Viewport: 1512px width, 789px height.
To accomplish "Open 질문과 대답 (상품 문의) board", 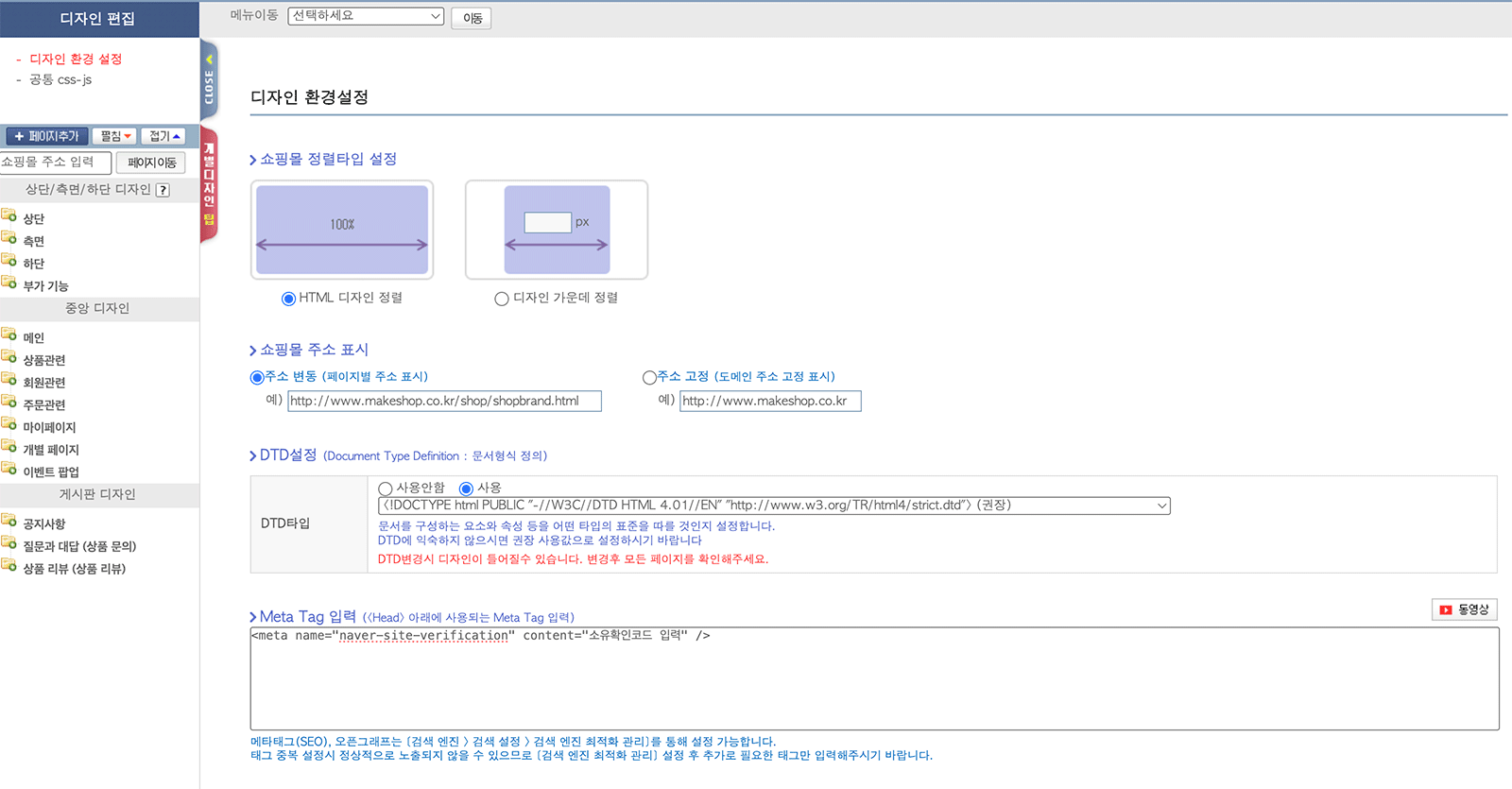I will pos(79,546).
